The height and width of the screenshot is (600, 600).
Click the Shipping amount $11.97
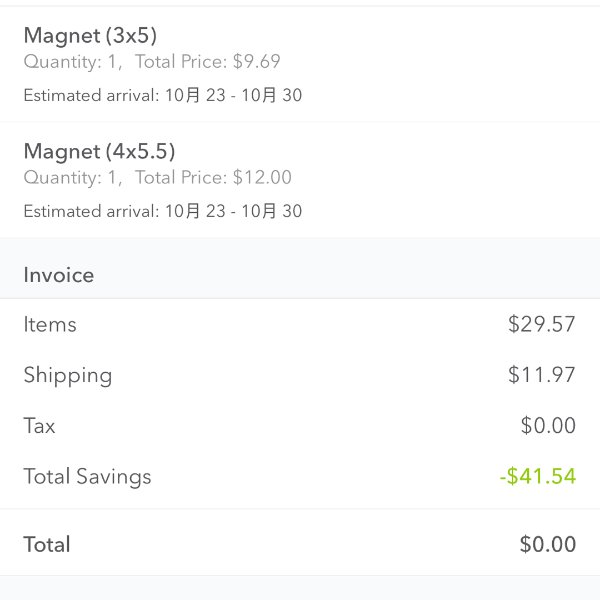[x=541, y=375]
